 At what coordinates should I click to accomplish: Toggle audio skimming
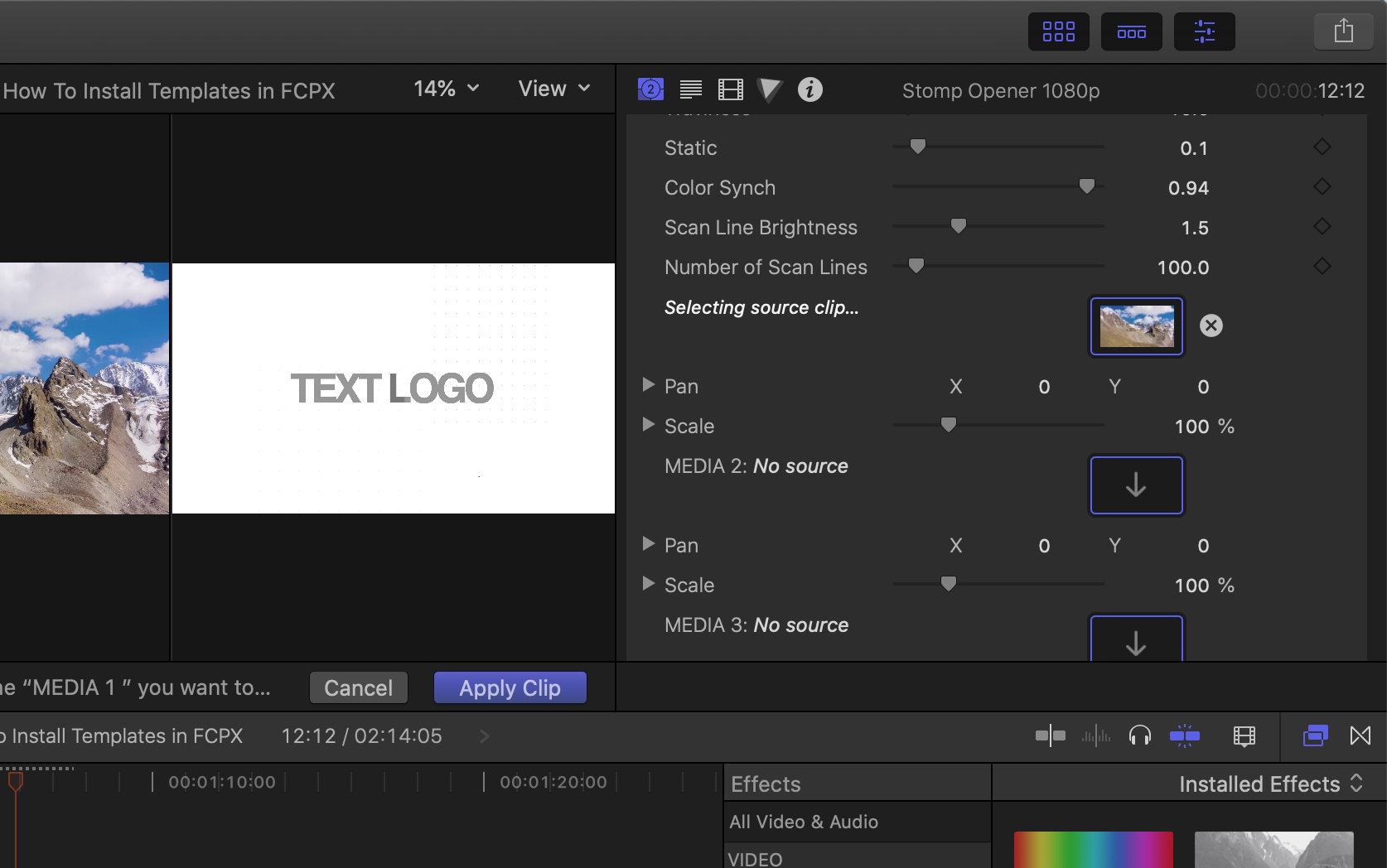[1096, 735]
